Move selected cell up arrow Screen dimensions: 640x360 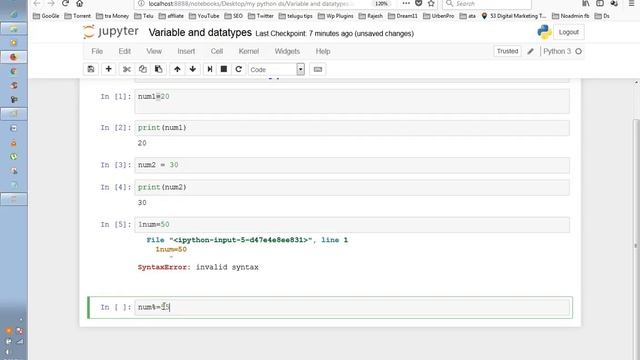(177, 69)
